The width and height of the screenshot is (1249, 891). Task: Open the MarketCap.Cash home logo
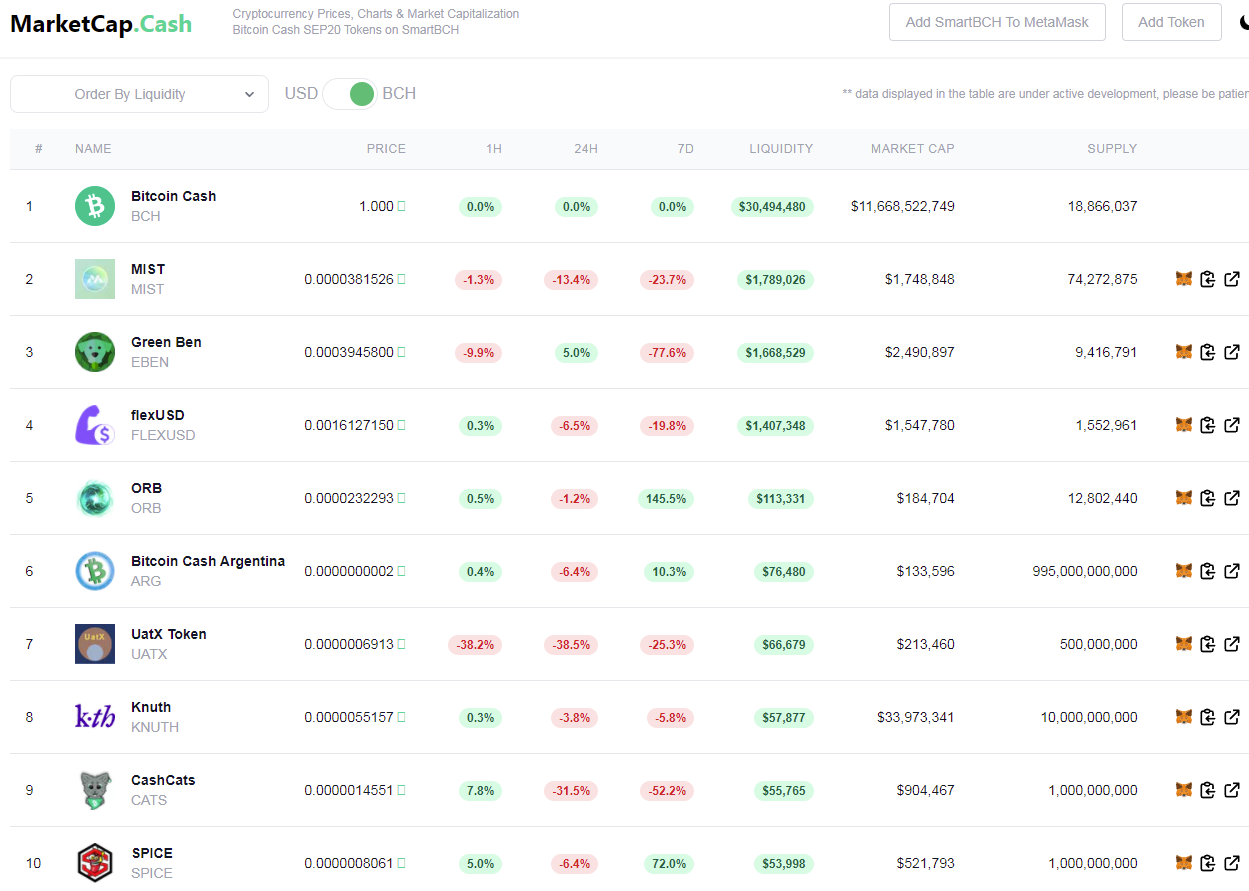[101, 23]
